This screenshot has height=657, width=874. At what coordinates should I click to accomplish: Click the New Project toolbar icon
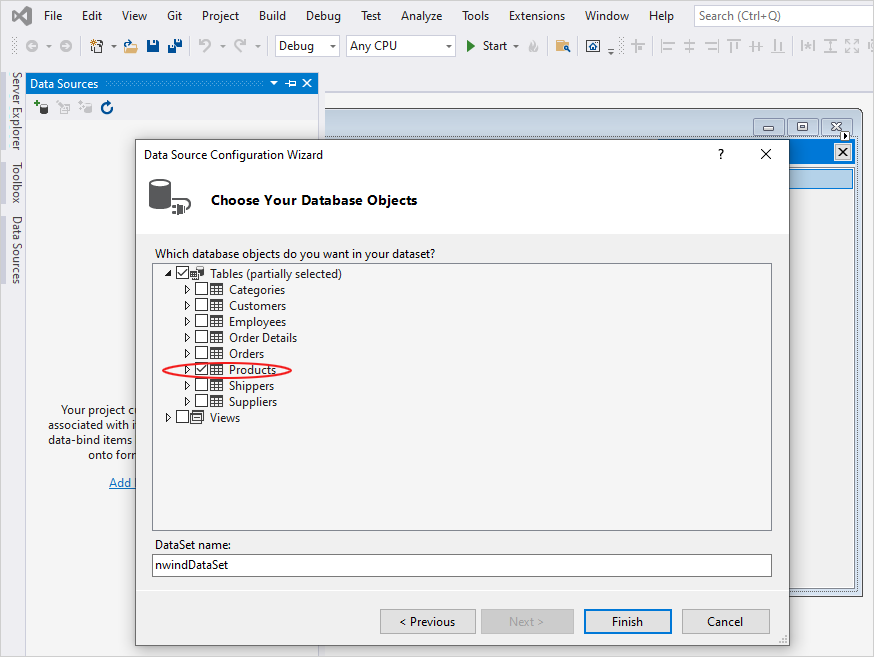[97, 46]
